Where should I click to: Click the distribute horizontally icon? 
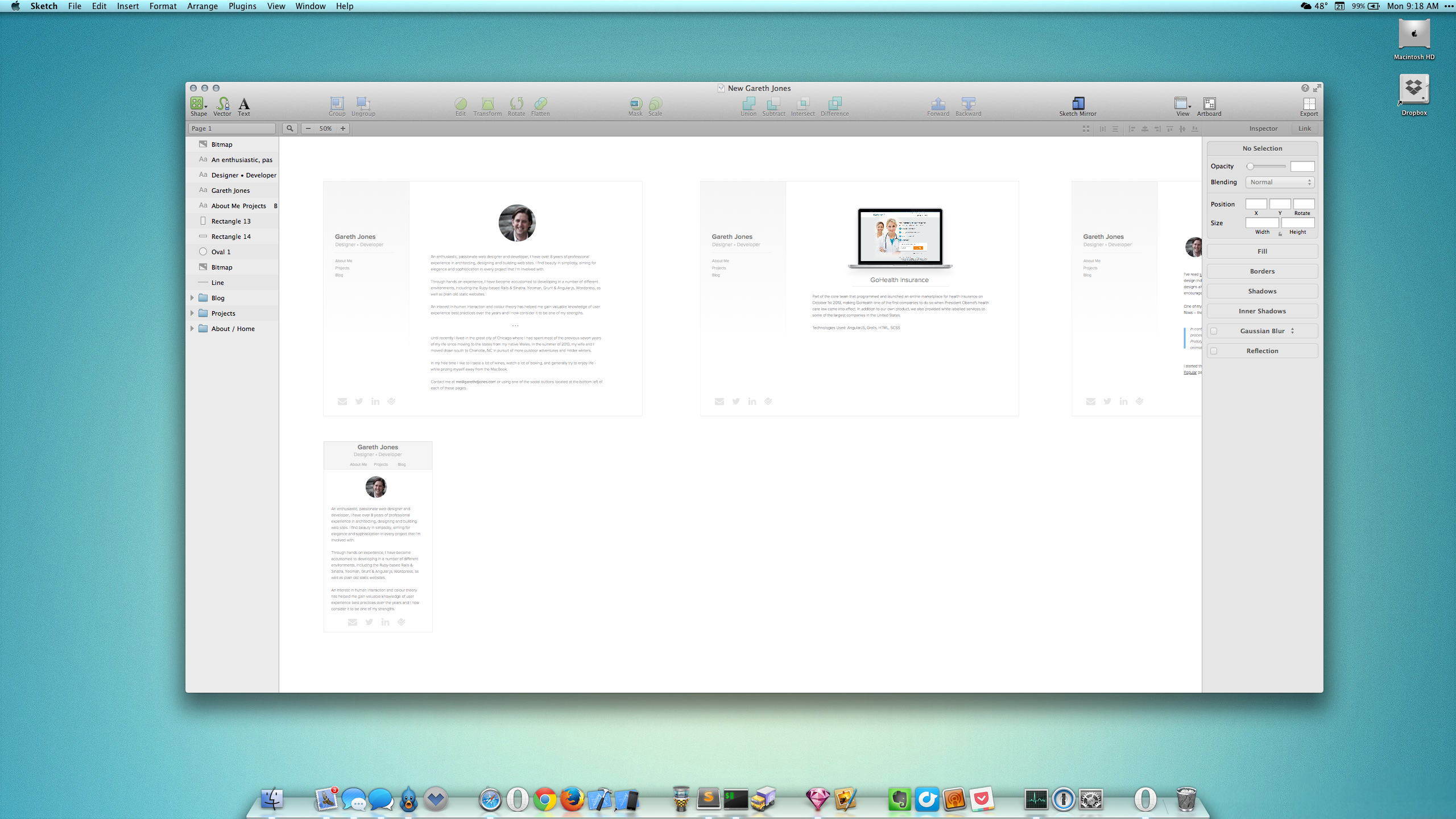[x=1102, y=129]
